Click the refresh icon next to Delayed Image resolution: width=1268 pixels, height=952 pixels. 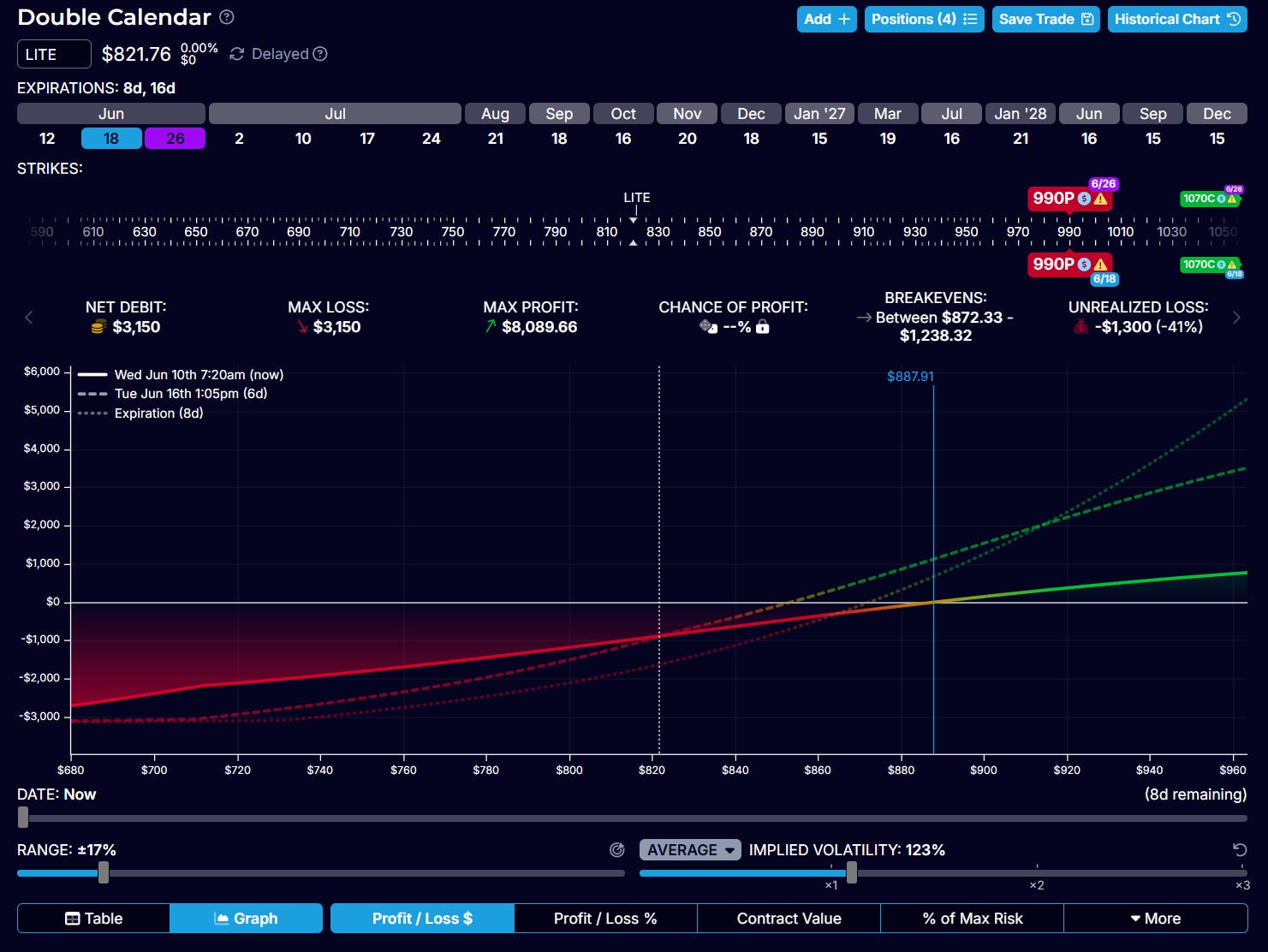[x=237, y=54]
